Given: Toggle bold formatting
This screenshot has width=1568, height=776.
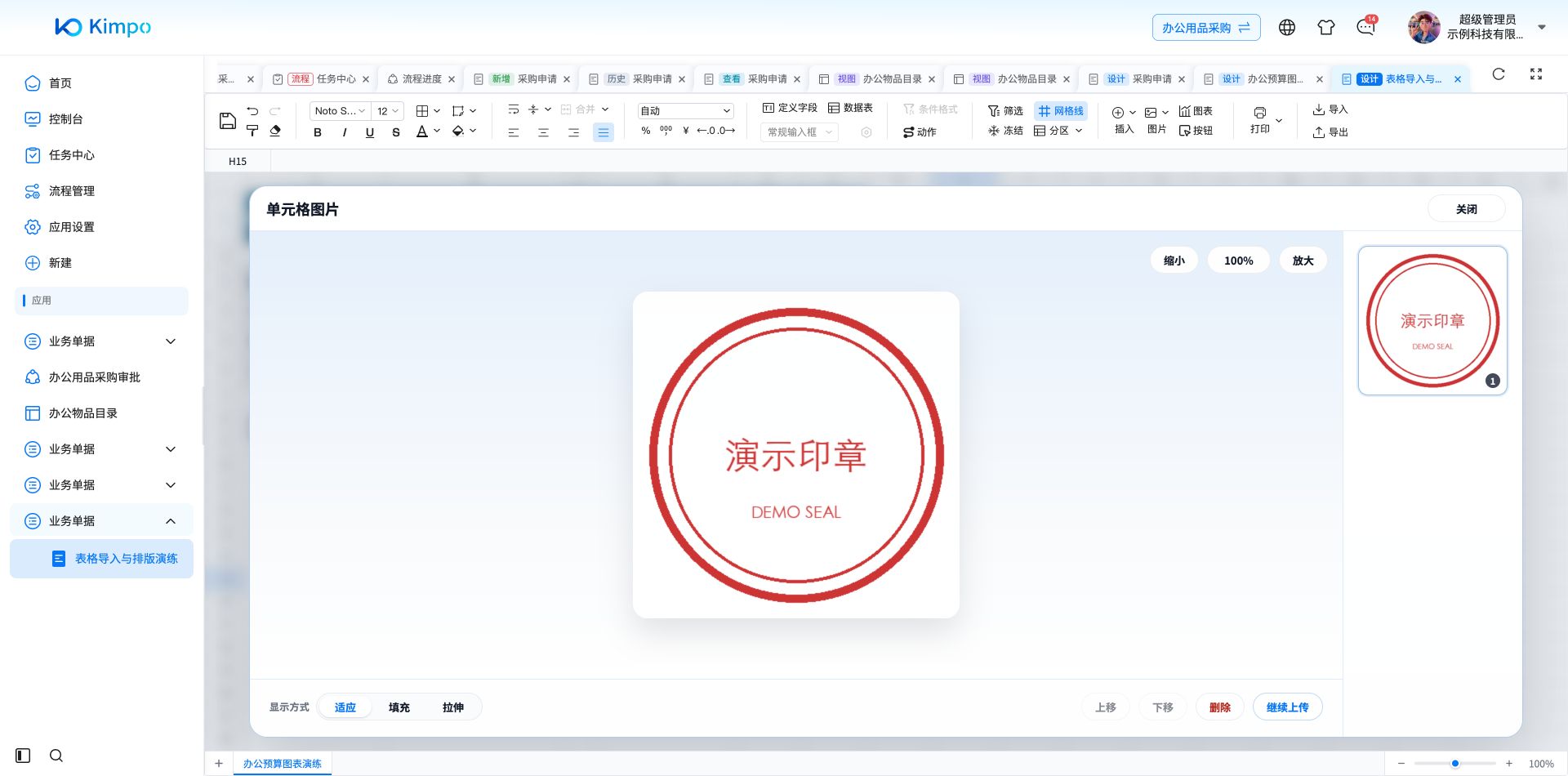Looking at the screenshot, I should pyautogui.click(x=318, y=132).
